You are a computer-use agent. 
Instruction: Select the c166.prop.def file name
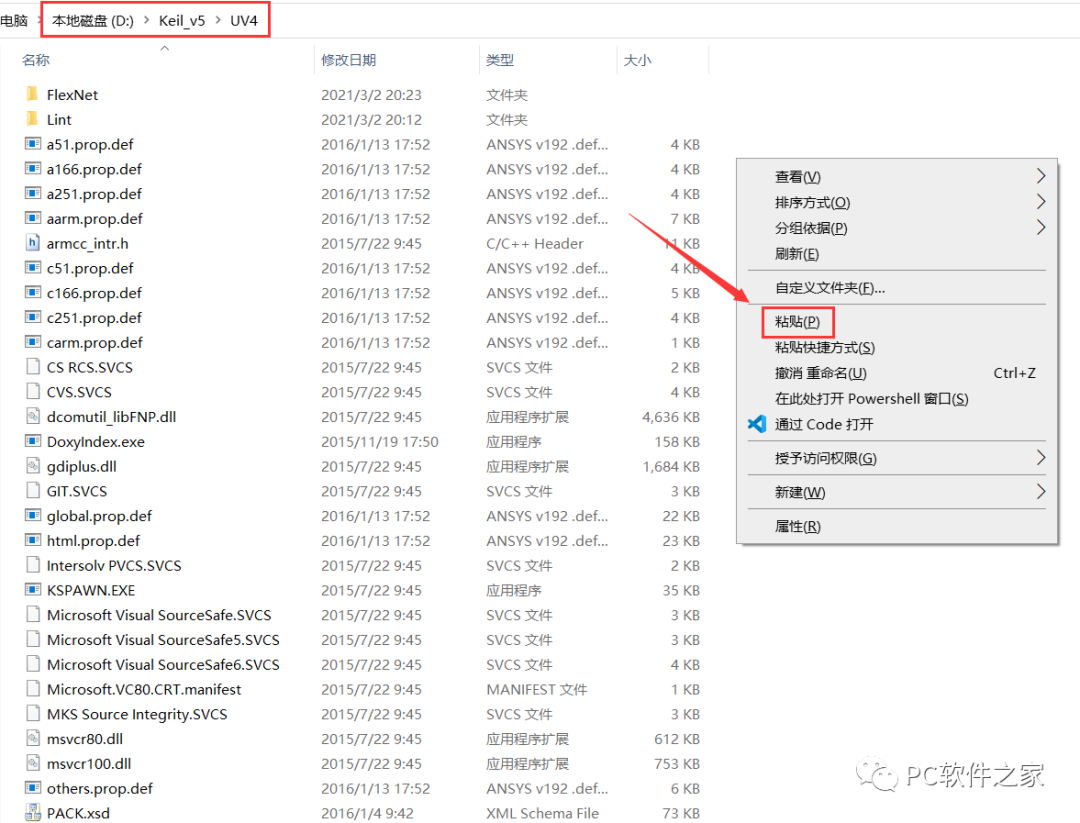coord(94,293)
